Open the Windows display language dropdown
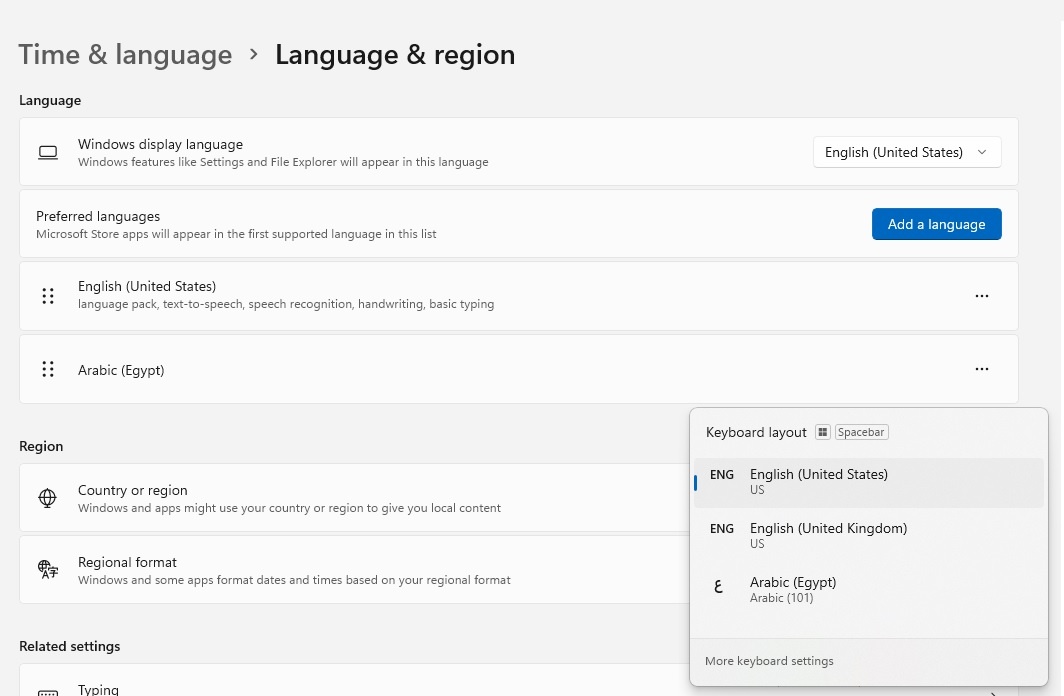 coord(907,152)
